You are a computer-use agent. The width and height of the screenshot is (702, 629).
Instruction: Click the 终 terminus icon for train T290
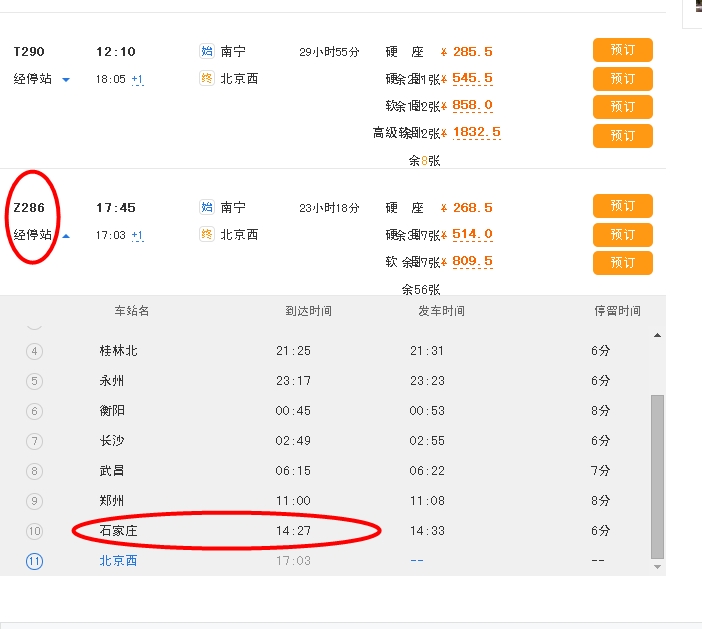207,78
